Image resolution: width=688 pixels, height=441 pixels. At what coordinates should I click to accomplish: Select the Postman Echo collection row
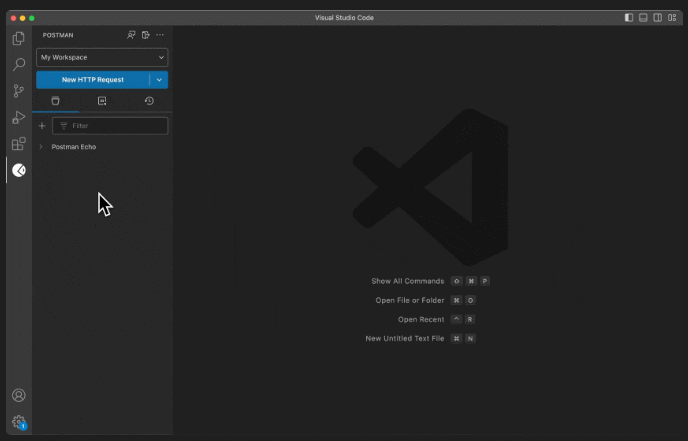[x=102, y=147]
